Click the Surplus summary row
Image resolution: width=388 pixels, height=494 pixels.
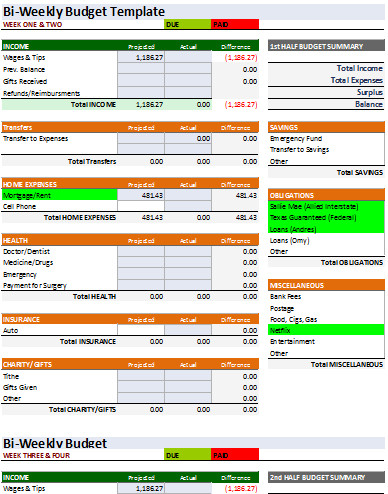[x=326, y=92]
